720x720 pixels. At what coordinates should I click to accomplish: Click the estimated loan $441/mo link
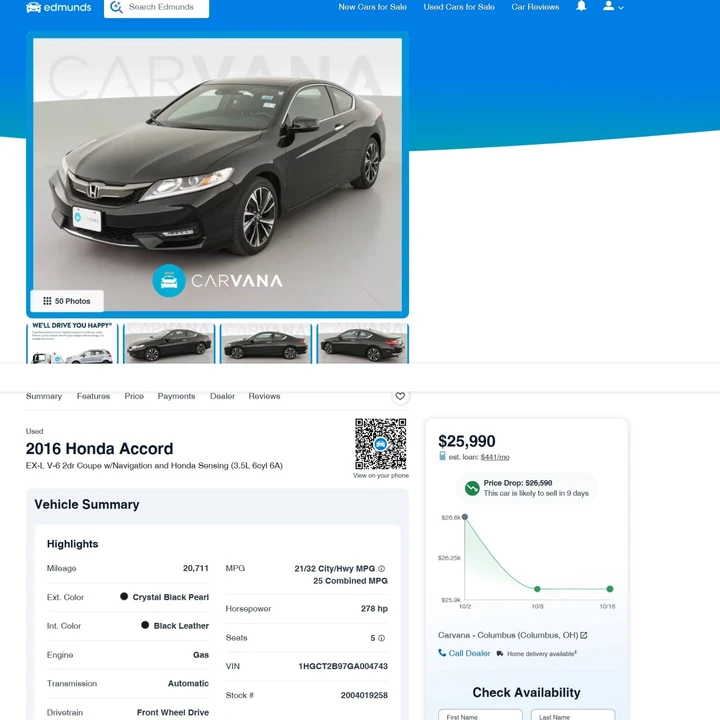coord(495,457)
